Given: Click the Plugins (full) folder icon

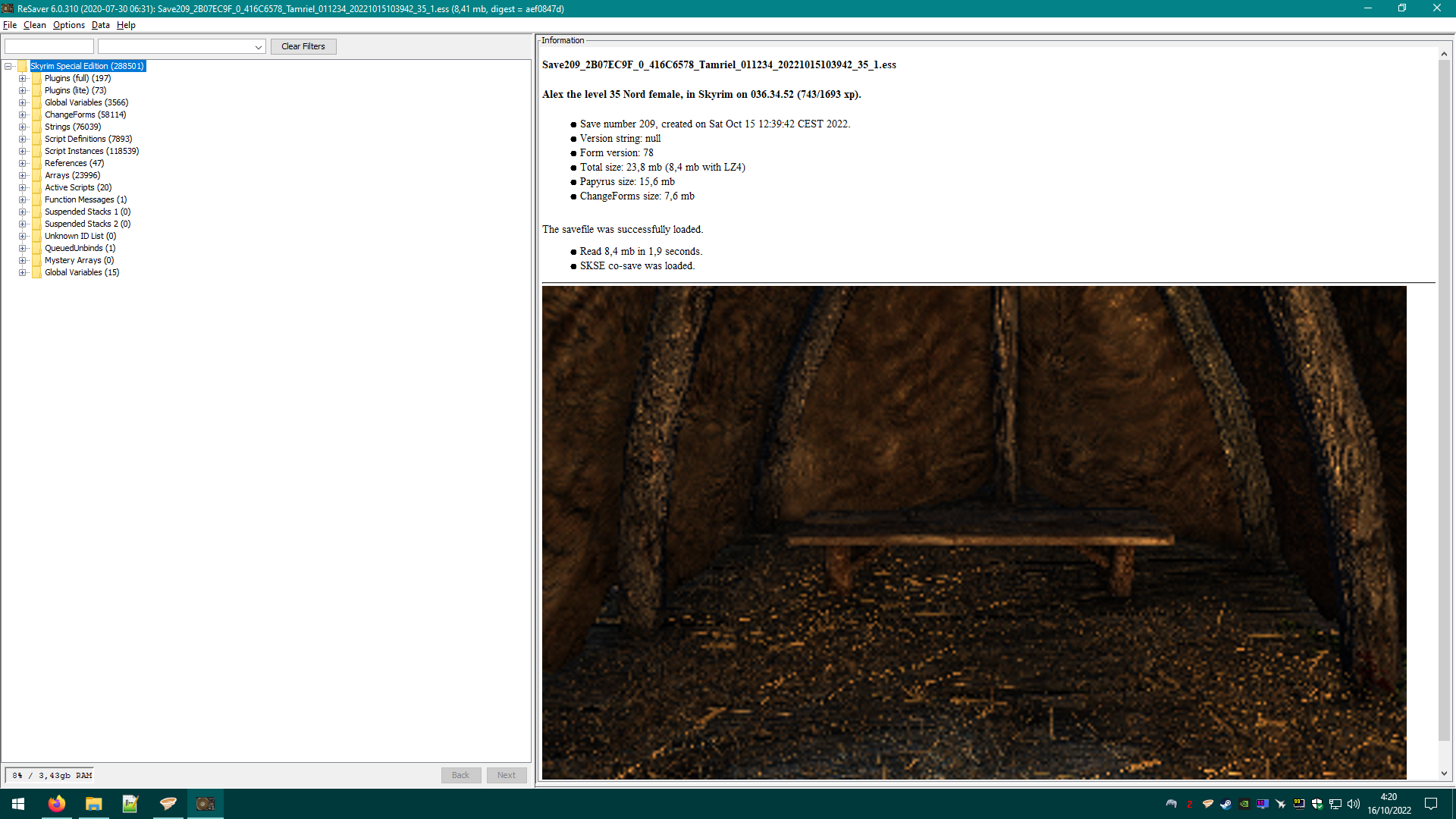Looking at the screenshot, I should click(x=36, y=78).
